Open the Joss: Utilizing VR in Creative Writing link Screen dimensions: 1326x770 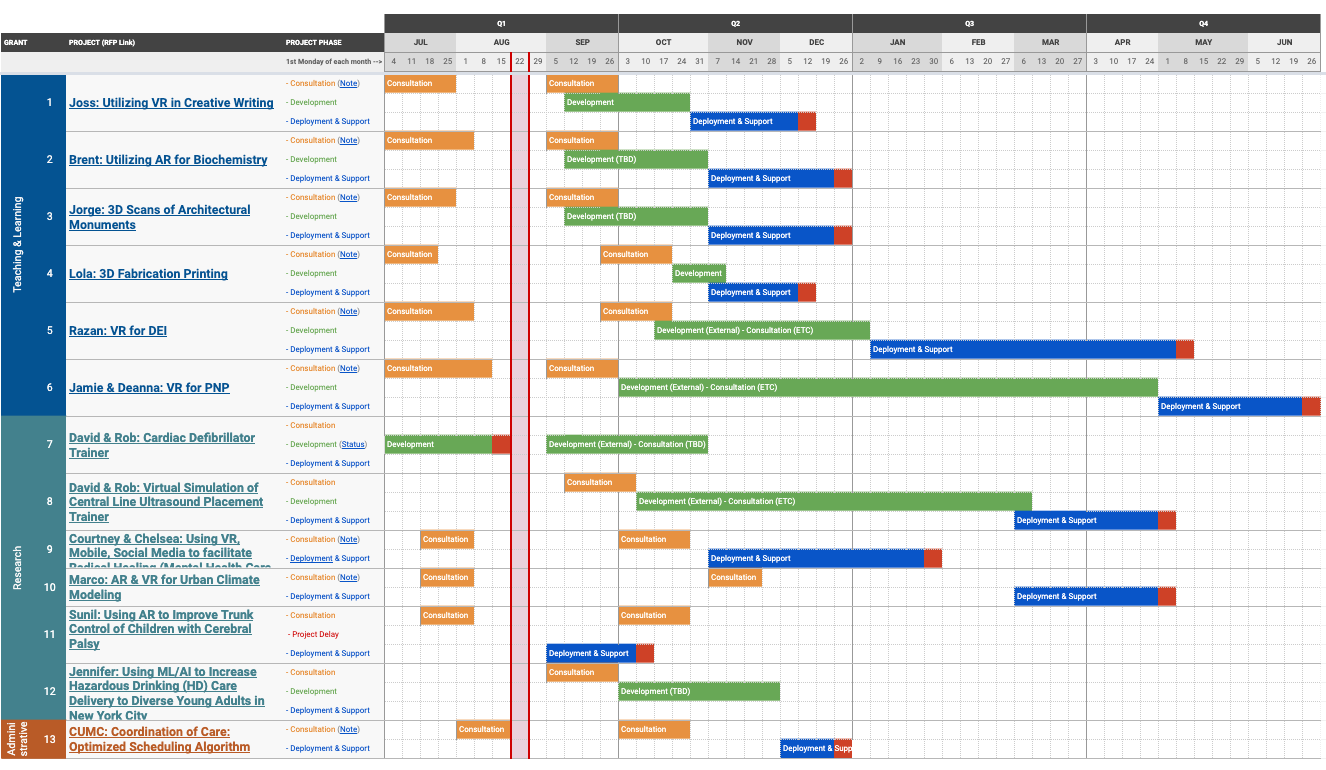tap(171, 103)
